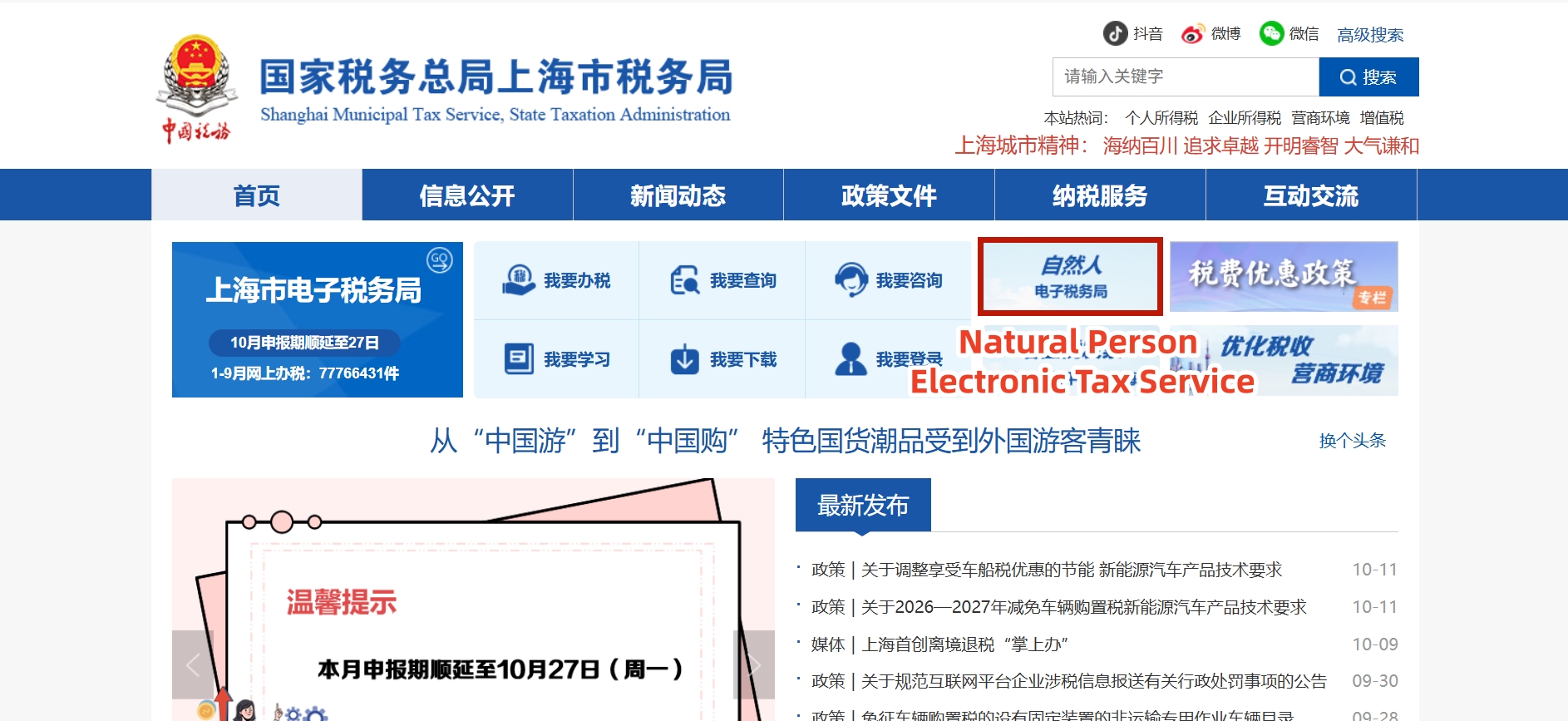Click the 我要办税 tax handling icon
The width and height of the screenshot is (1568, 721).
[x=519, y=280]
